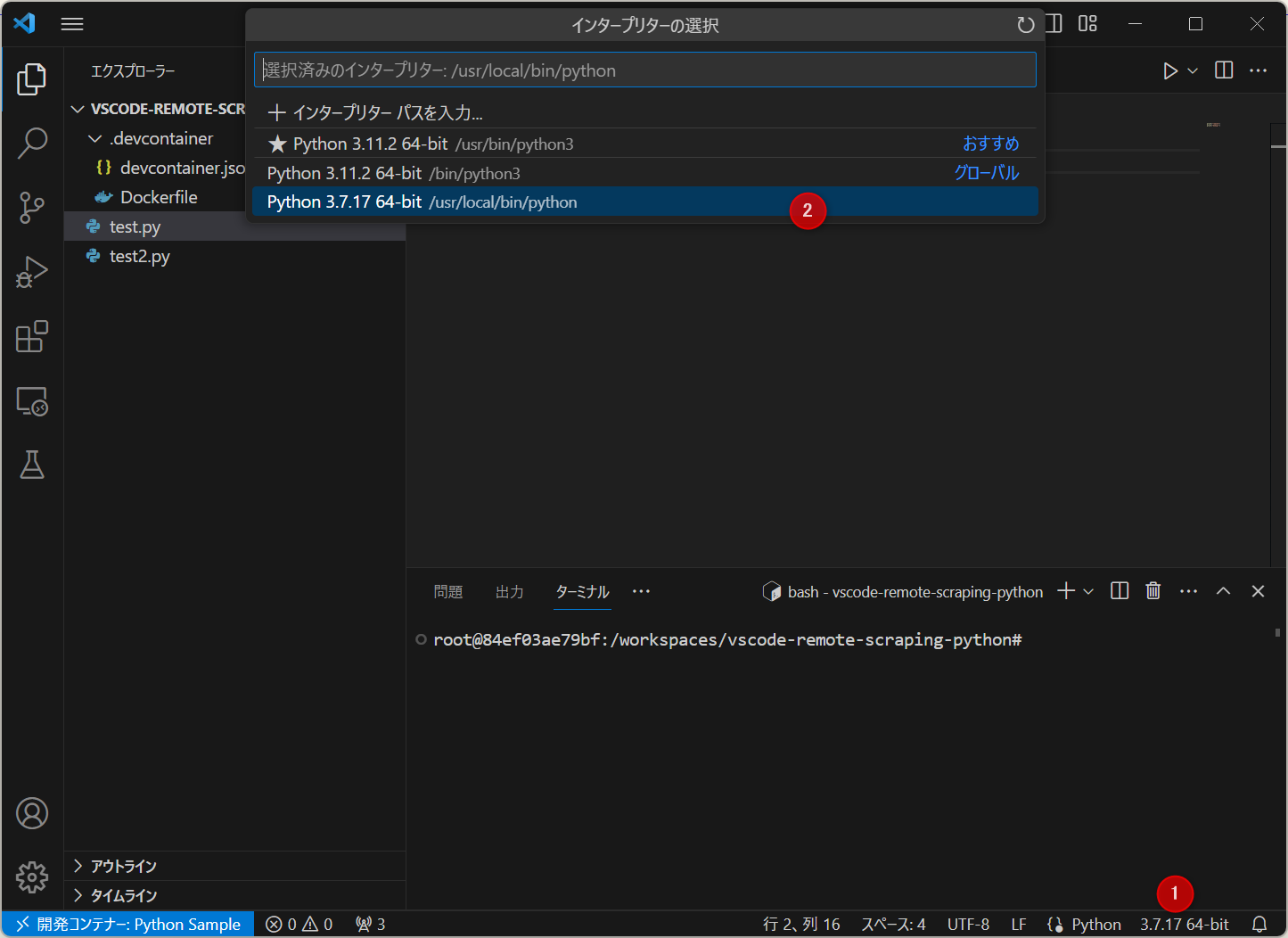
Task: Open the terminal launch profile dropdown
Action: click(x=1088, y=591)
